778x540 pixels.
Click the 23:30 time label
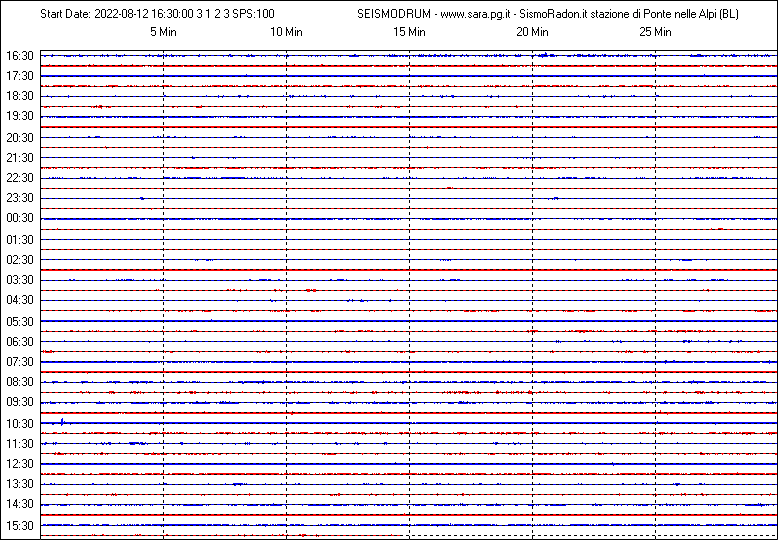click(20, 198)
